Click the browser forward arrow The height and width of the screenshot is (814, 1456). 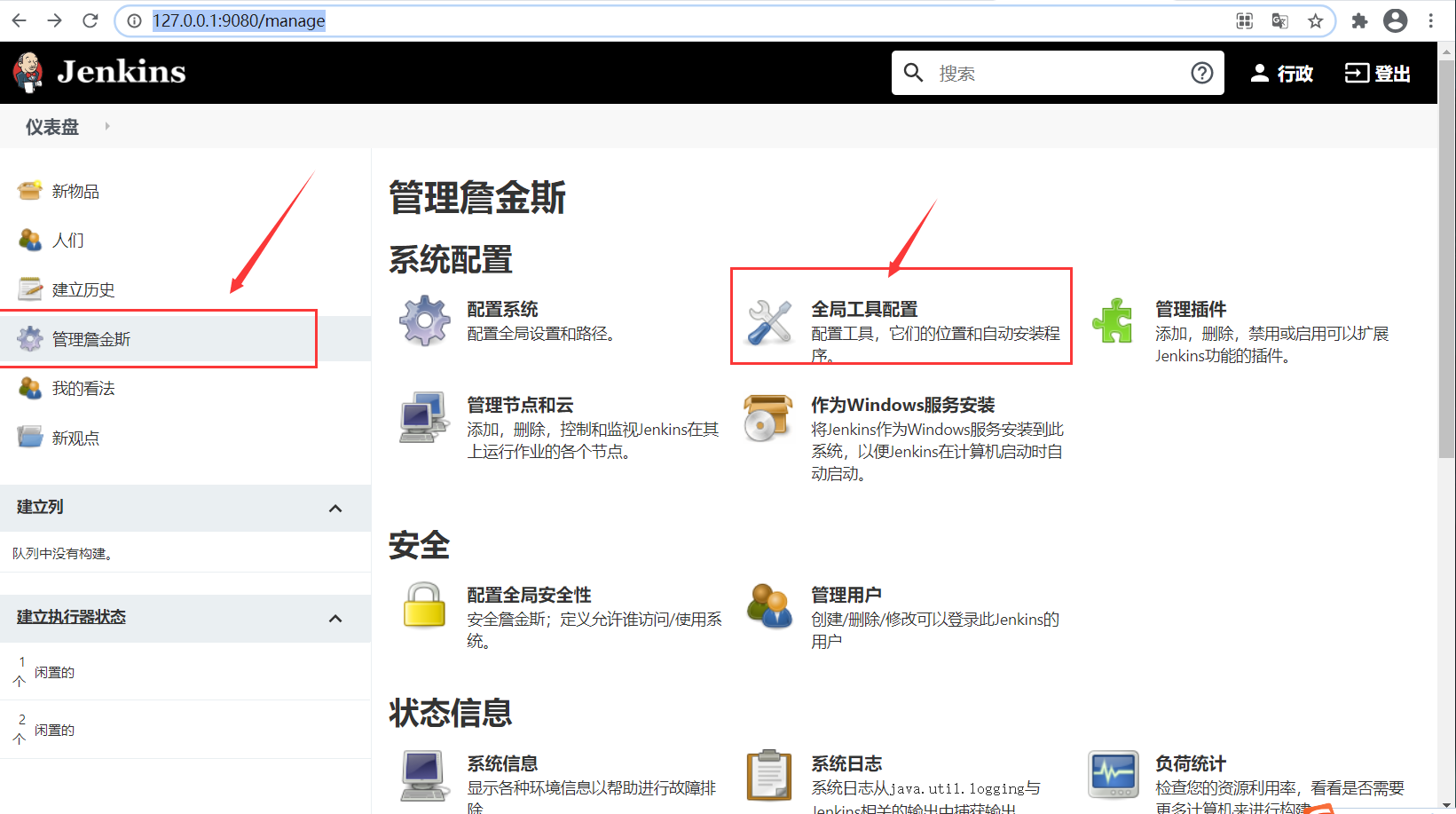(x=55, y=20)
